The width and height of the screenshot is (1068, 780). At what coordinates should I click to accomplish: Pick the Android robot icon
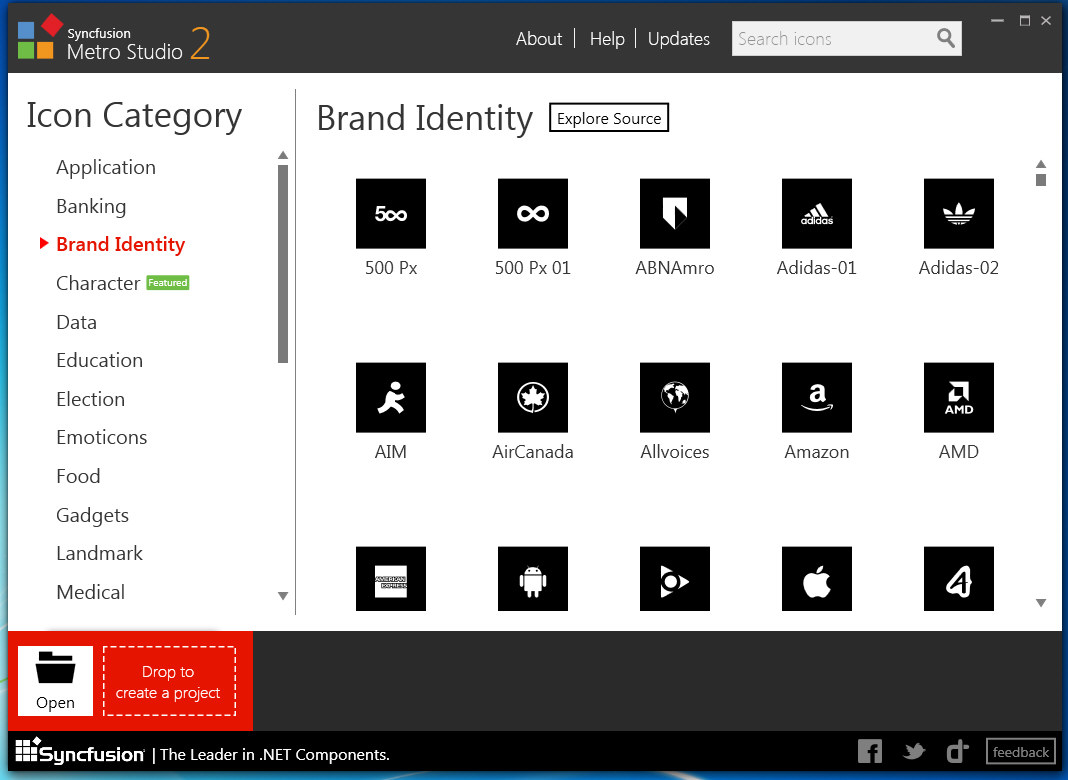point(532,578)
